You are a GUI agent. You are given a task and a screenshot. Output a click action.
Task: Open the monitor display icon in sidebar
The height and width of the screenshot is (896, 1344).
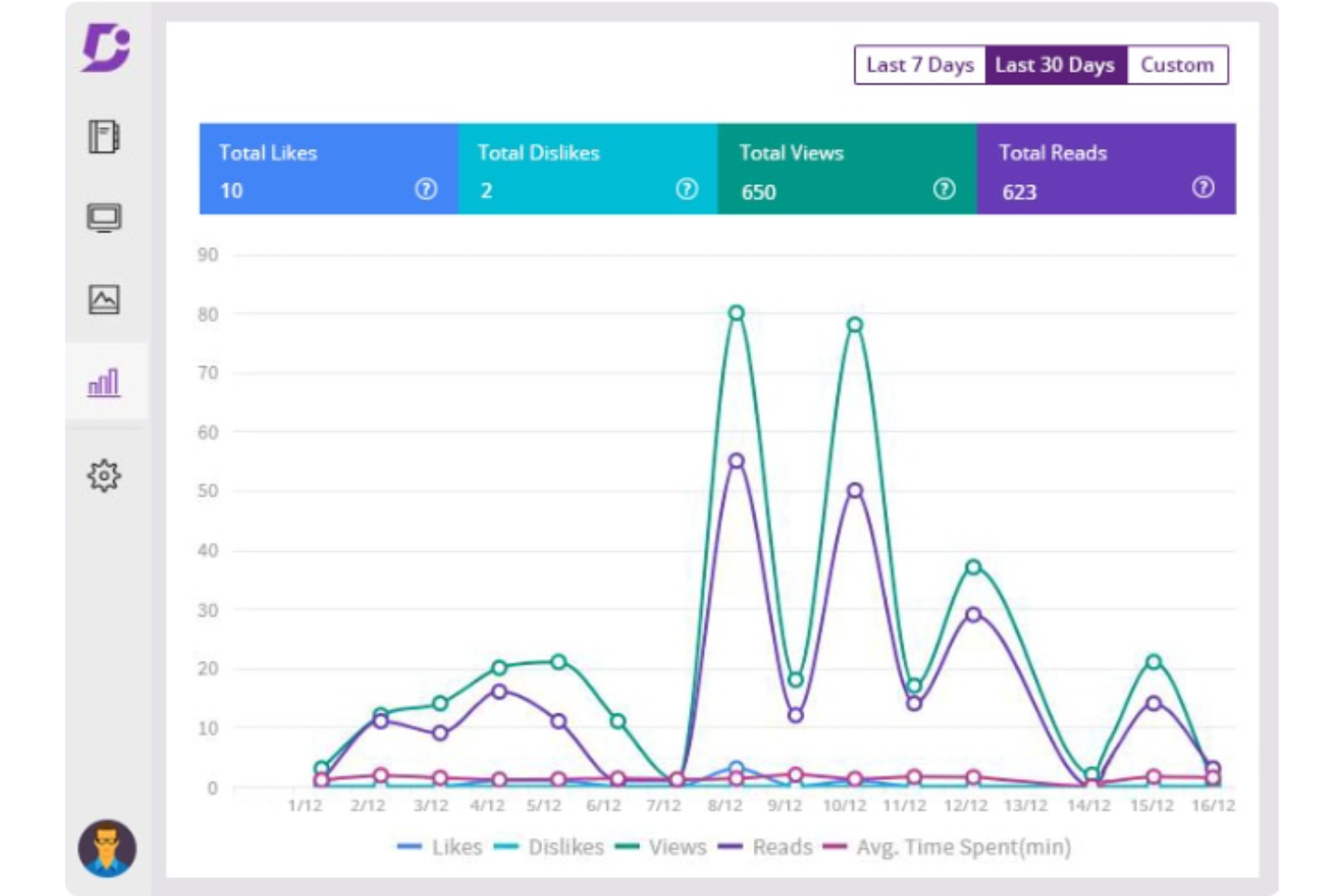tap(104, 218)
